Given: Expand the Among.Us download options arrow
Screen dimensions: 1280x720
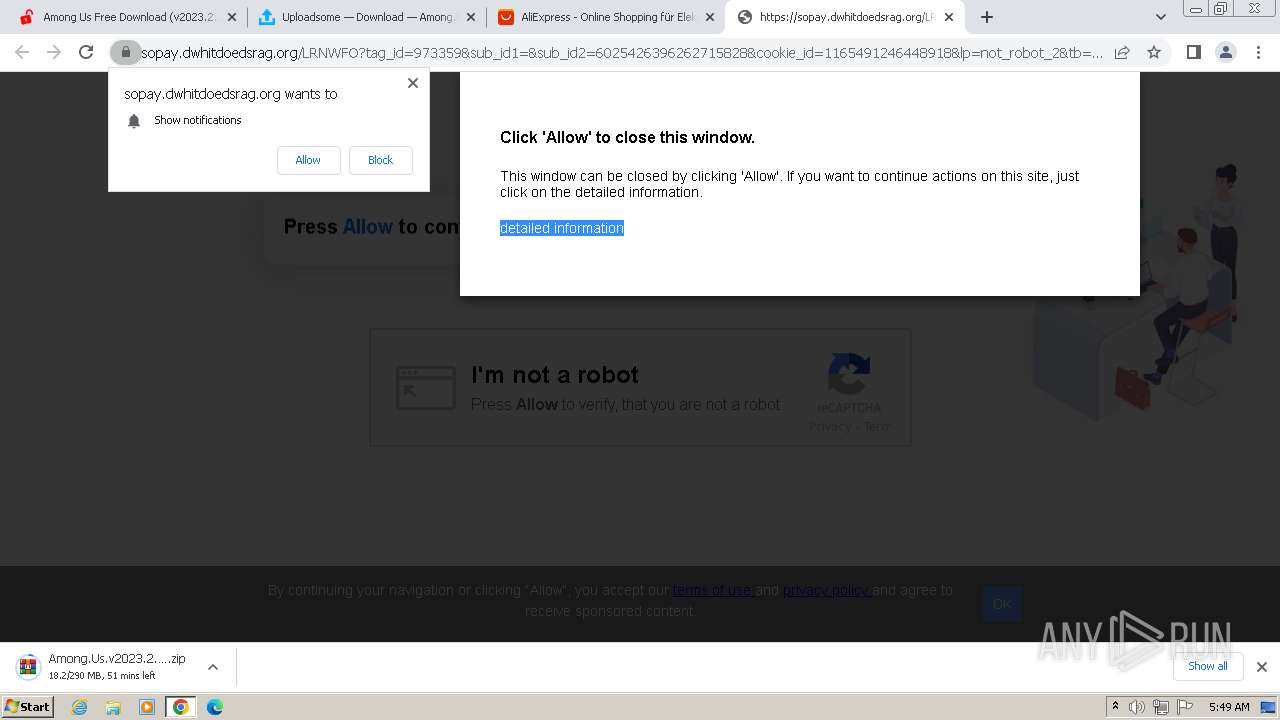Looking at the screenshot, I should tap(212, 667).
